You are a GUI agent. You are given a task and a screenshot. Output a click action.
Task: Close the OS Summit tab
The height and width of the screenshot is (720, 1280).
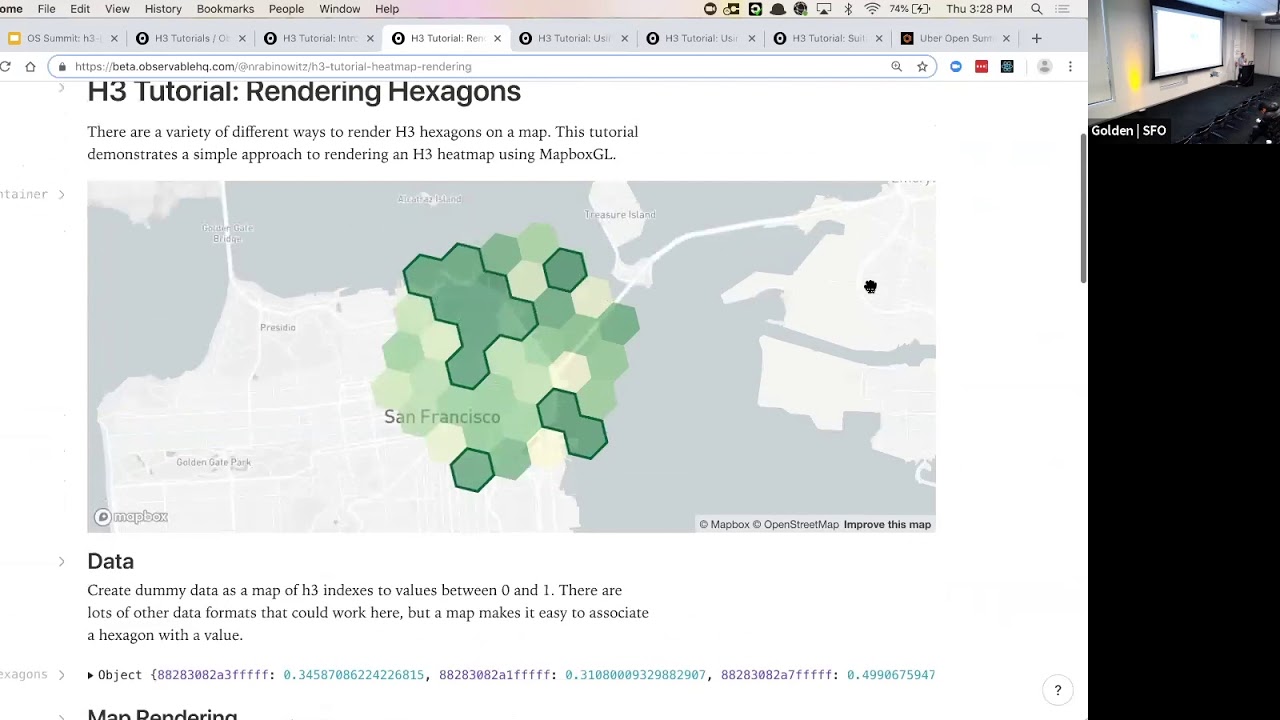tap(114, 38)
